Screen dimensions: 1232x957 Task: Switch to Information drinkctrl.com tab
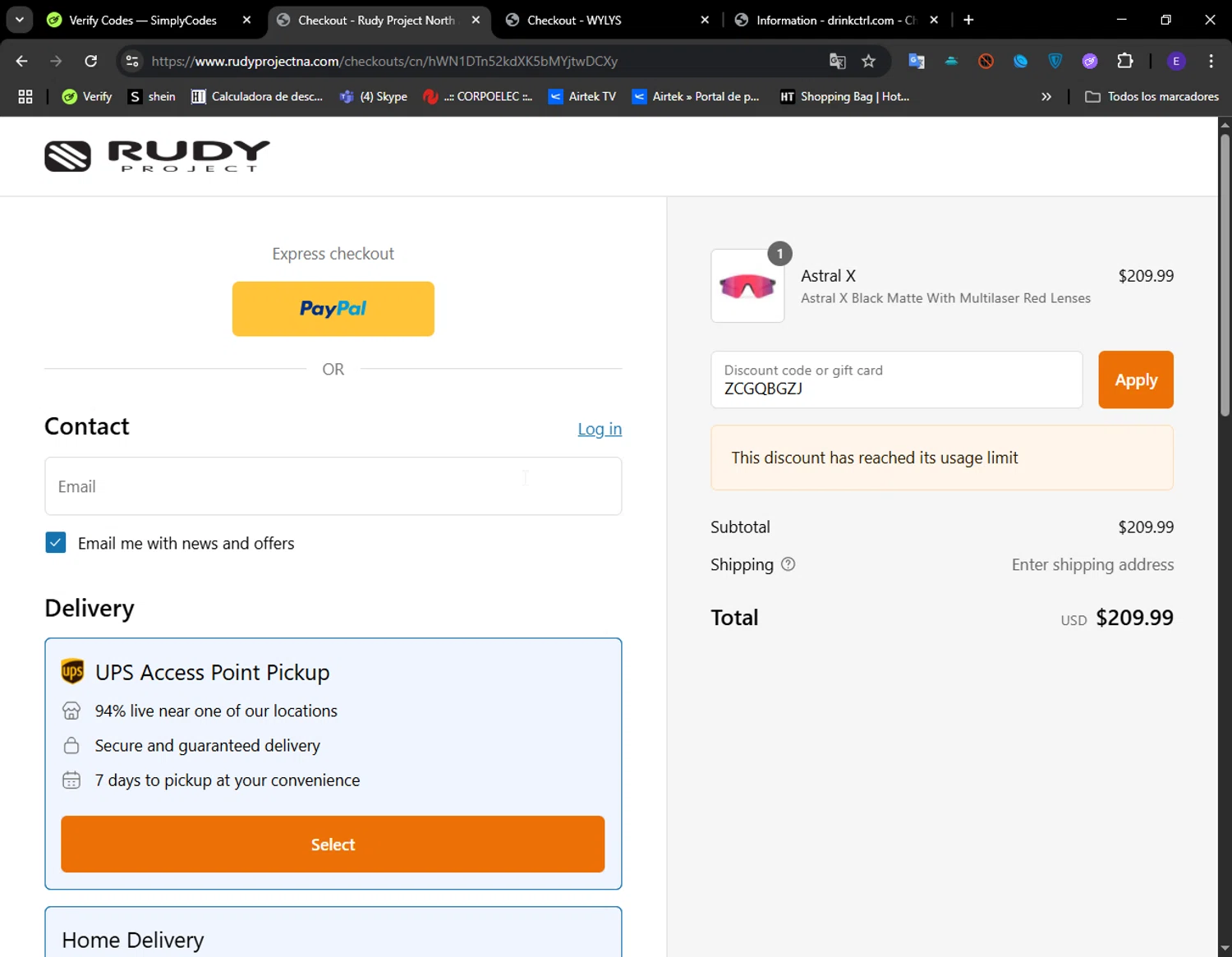(836, 20)
